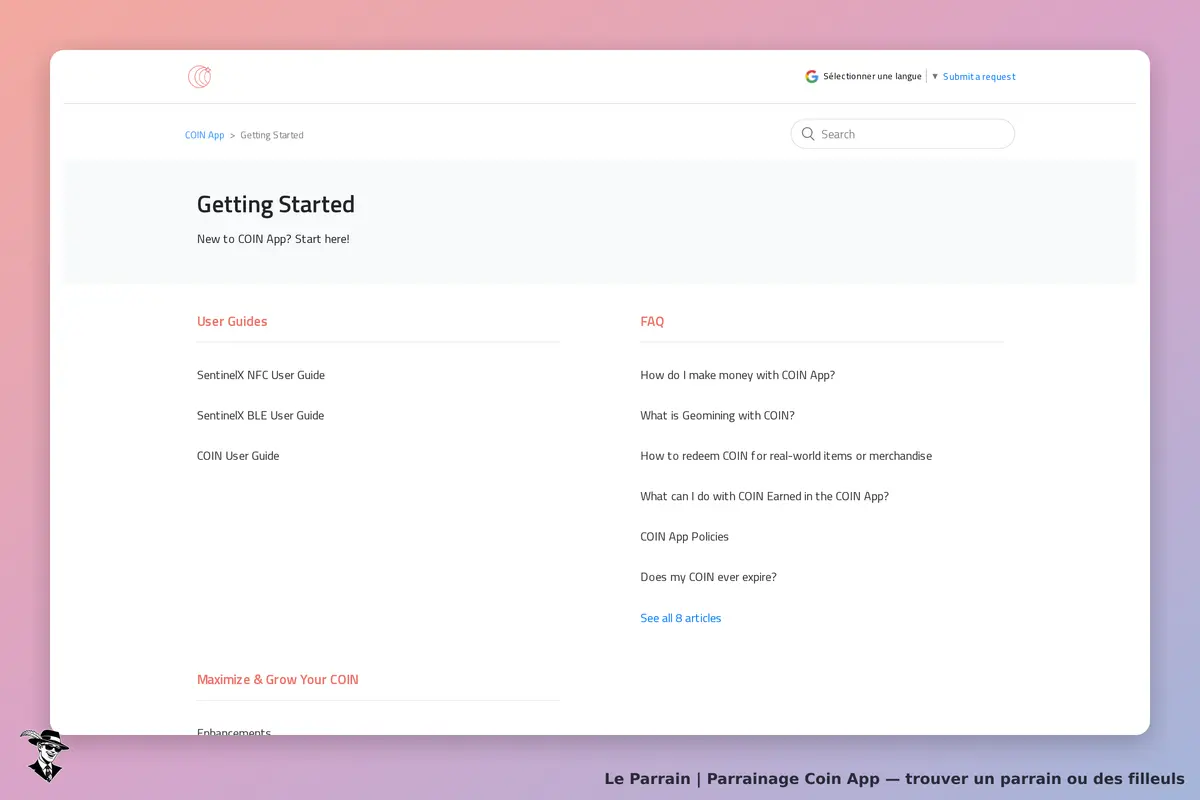The height and width of the screenshot is (800, 1200).
Task: Open Does my COIN ever expire article
Action: [709, 577]
